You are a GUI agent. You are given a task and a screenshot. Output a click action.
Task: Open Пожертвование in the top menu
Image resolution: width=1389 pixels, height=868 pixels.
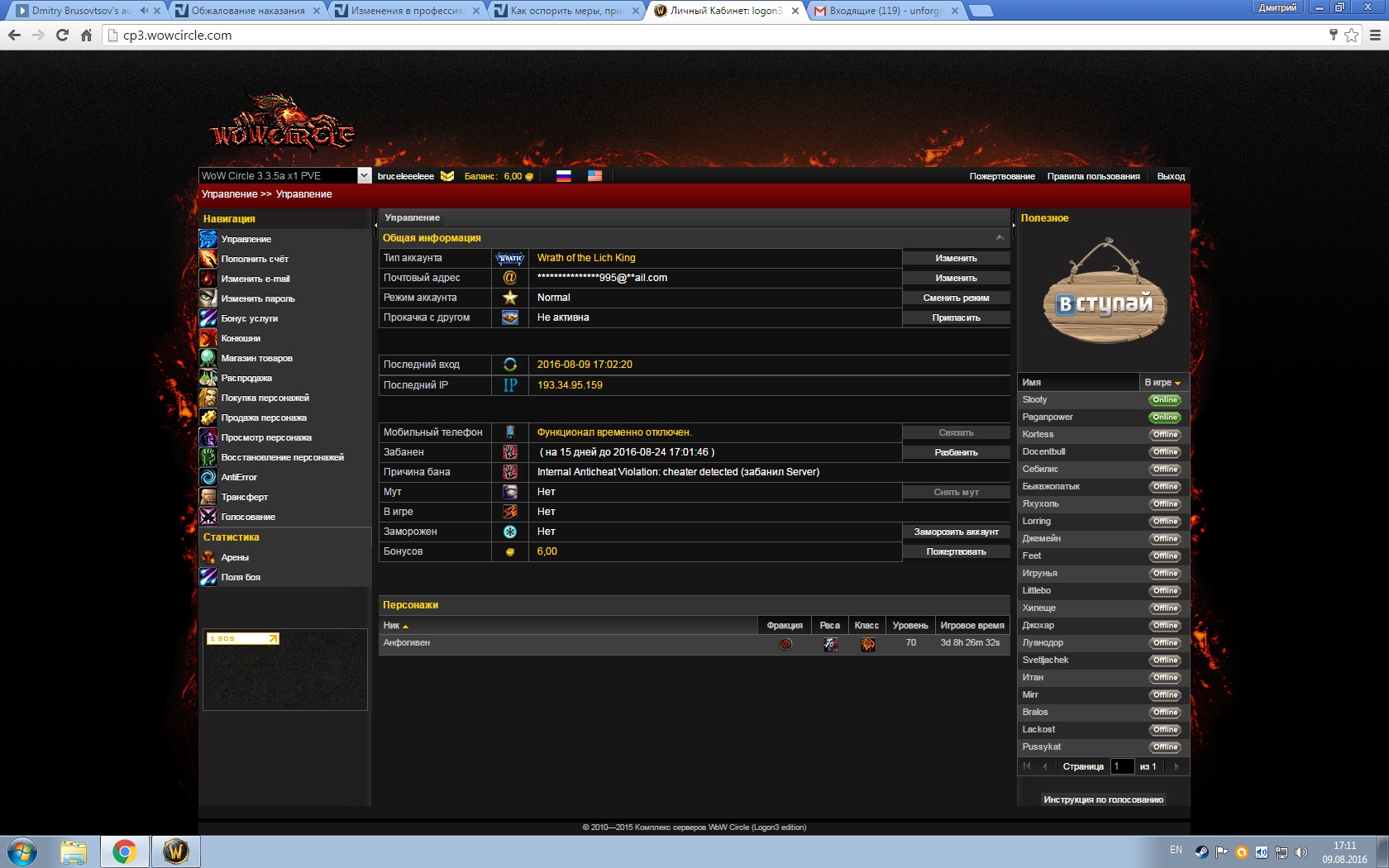click(1001, 176)
